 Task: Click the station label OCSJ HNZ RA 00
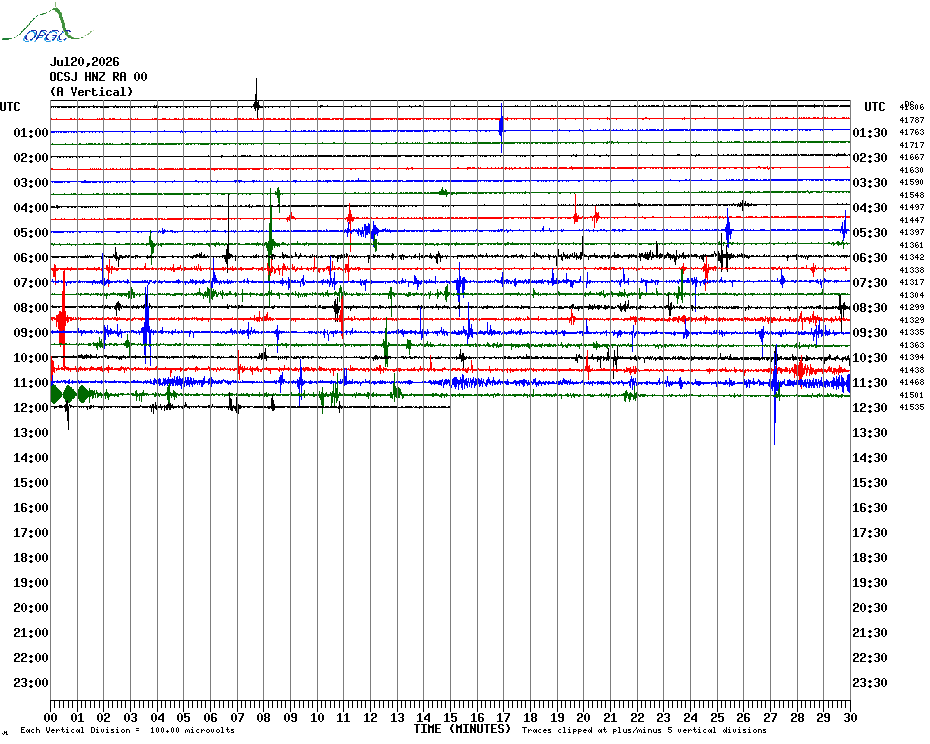point(98,77)
